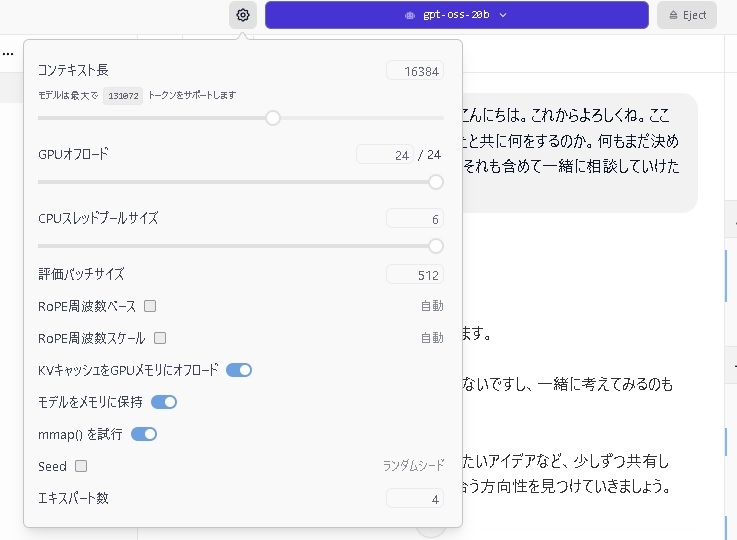Click the three-dots icon at top left
The height and width of the screenshot is (540, 737).
tap(8, 53)
